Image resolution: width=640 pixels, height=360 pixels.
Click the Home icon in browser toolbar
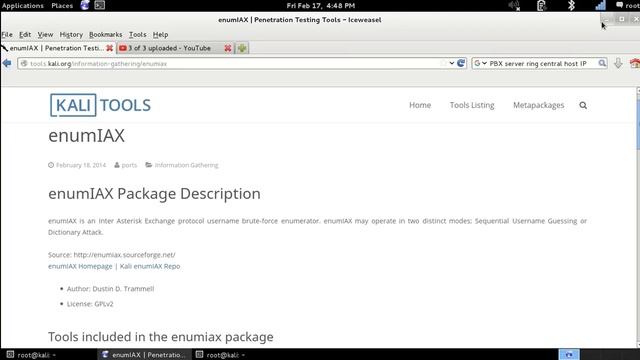[635, 63]
